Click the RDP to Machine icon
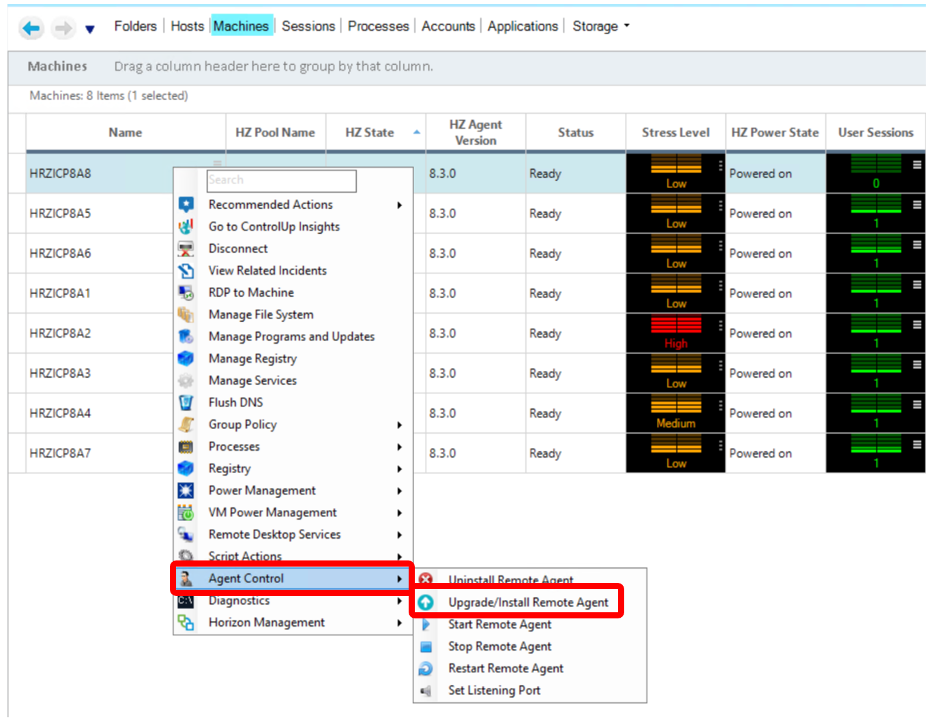The height and width of the screenshot is (720, 936). (185, 292)
